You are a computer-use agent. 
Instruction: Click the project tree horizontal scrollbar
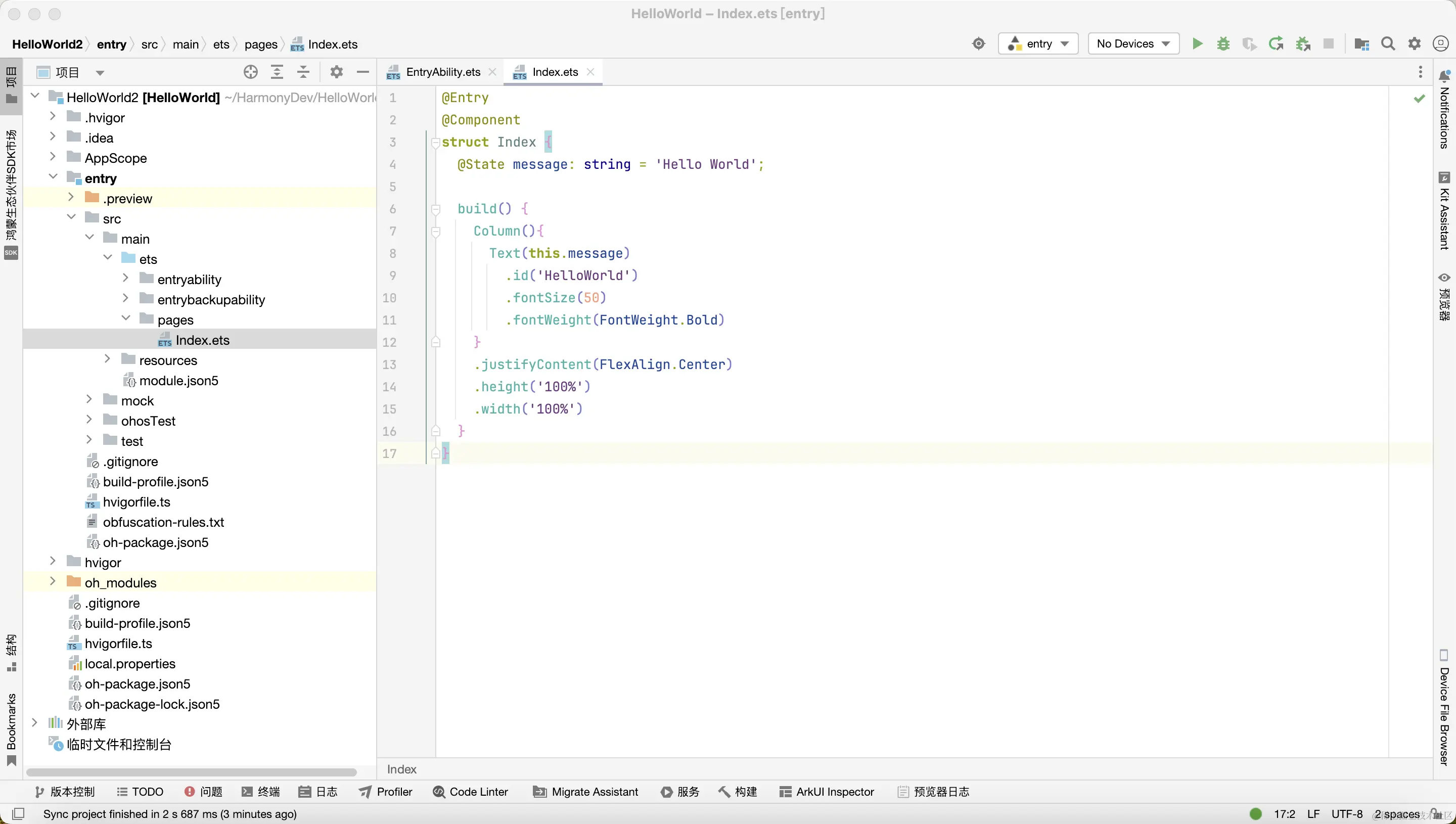(x=191, y=772)
